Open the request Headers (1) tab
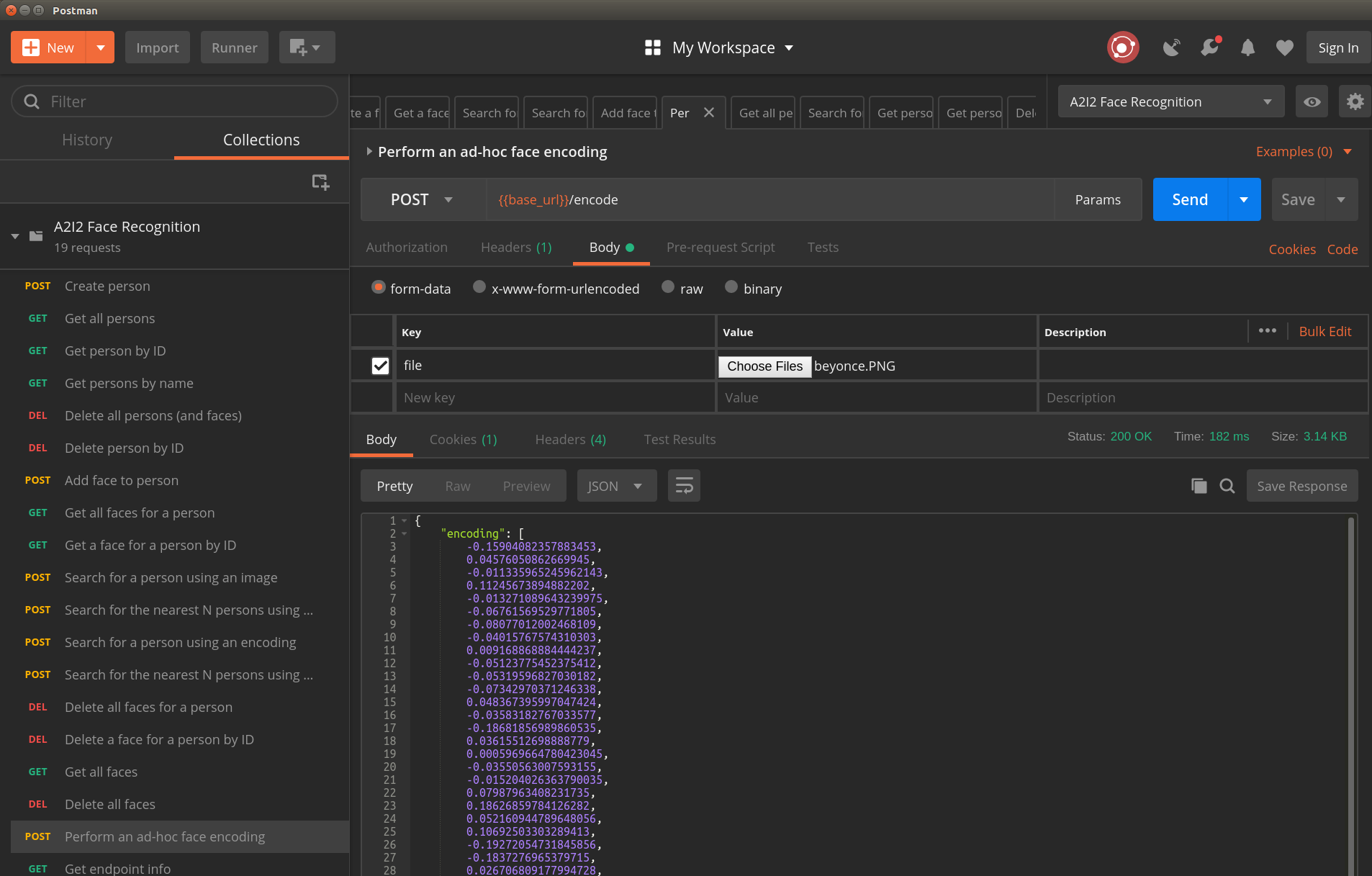Screen dimensions: 1372x876 (516, 247)
